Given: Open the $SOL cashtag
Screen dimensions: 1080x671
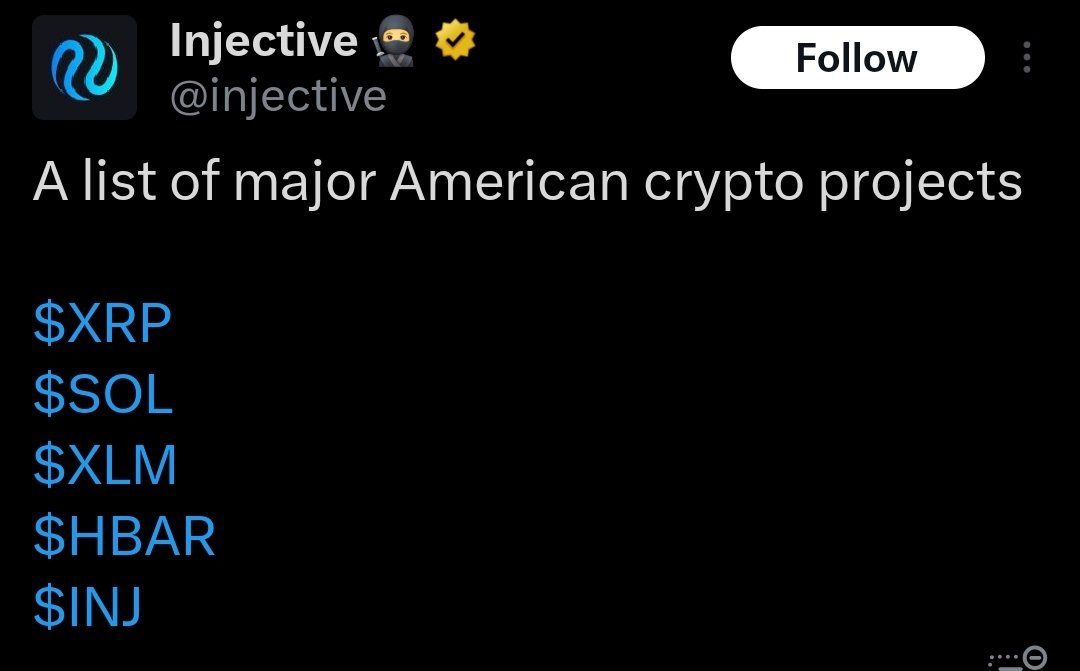Looking at the screenshot, I should click(103, 394).
